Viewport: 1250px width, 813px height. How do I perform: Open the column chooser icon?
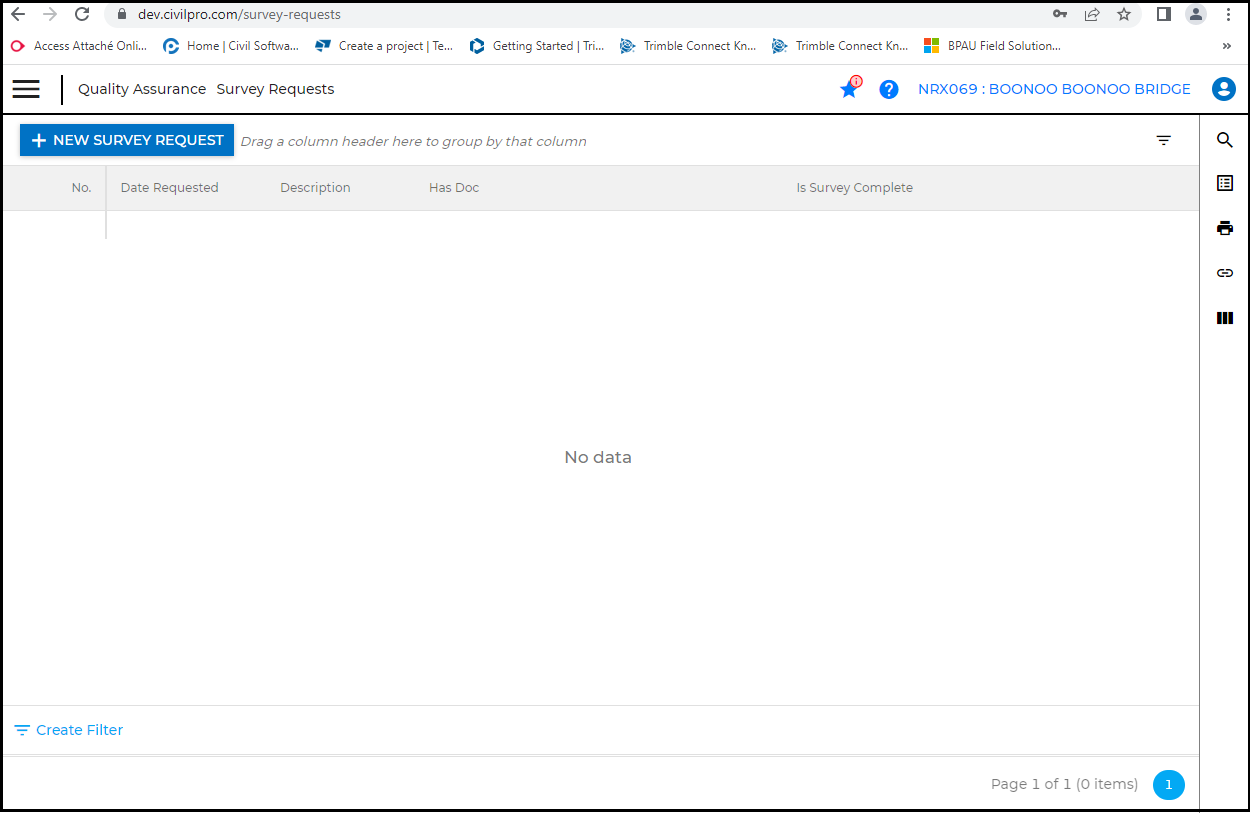tap(1224, 318)
